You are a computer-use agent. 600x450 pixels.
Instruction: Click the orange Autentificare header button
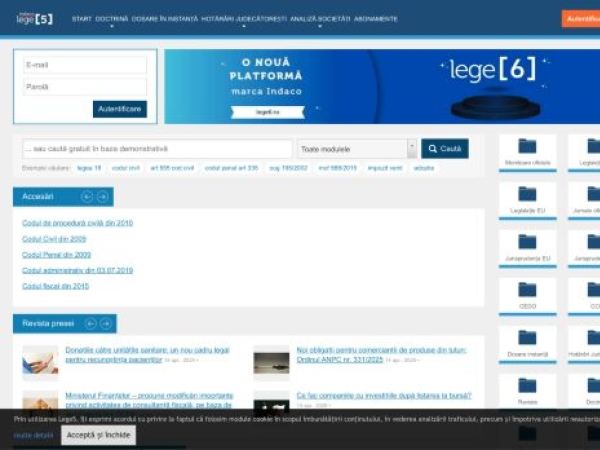pos(581,19)
